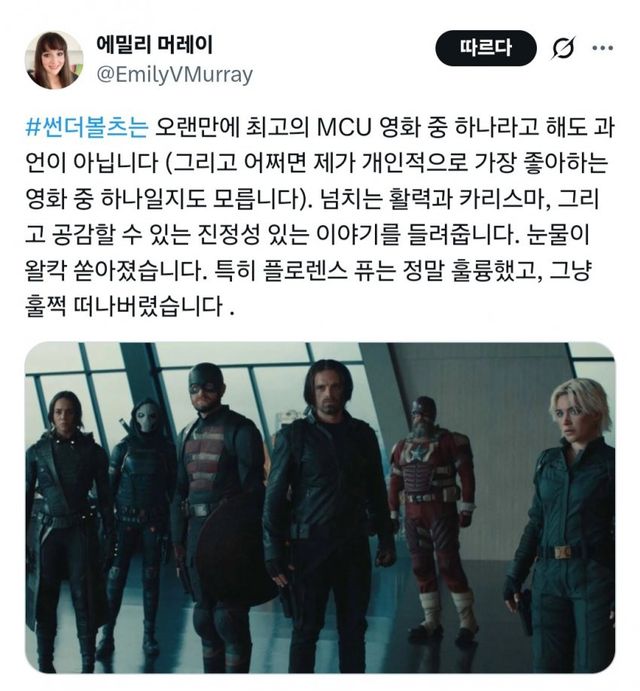The width and height of the screenshot is (640, 691).
Task: Click Emily Murray's round profile avatar
Action: click(x=54, y=60)
